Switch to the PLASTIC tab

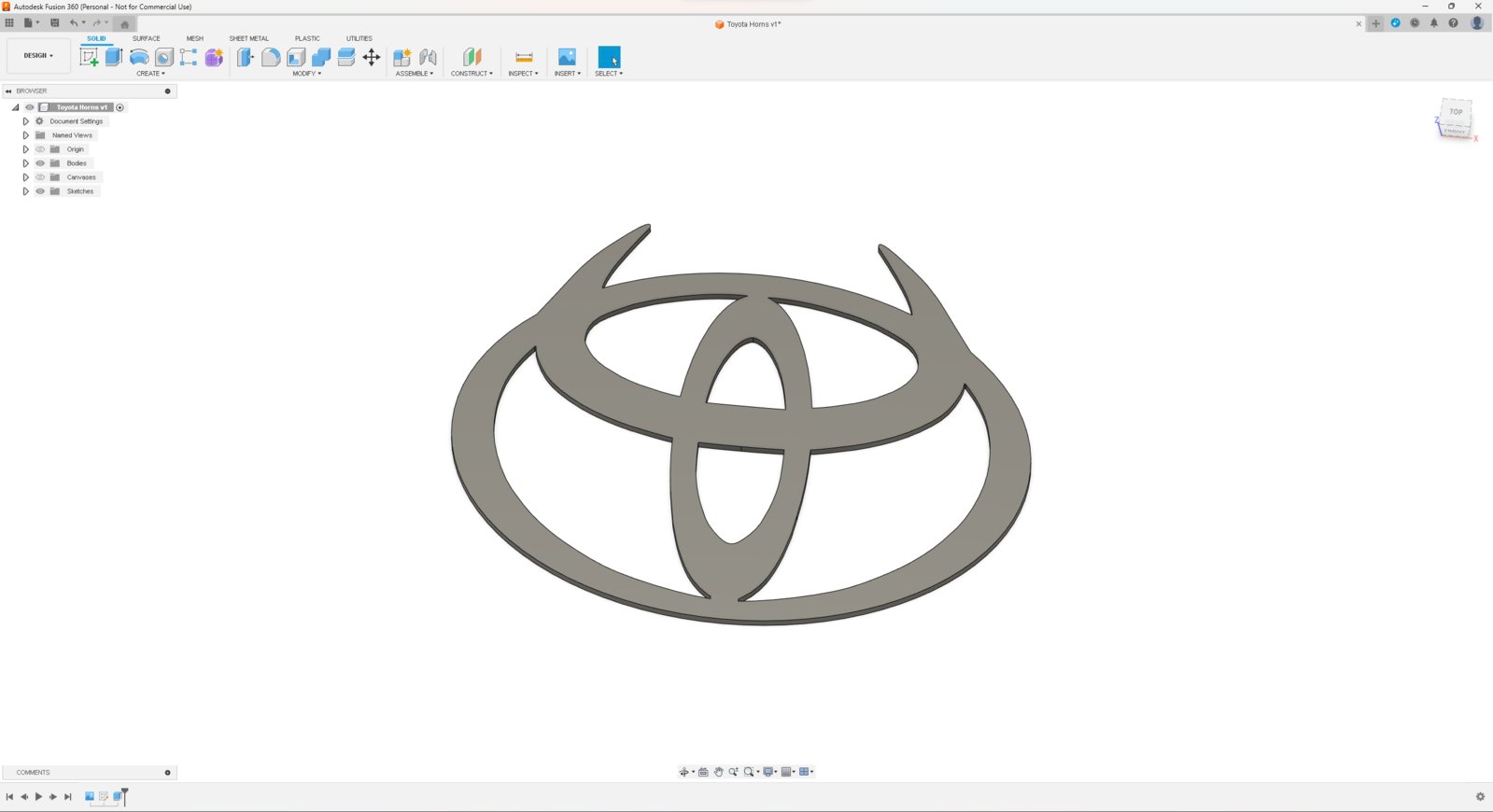307,38
